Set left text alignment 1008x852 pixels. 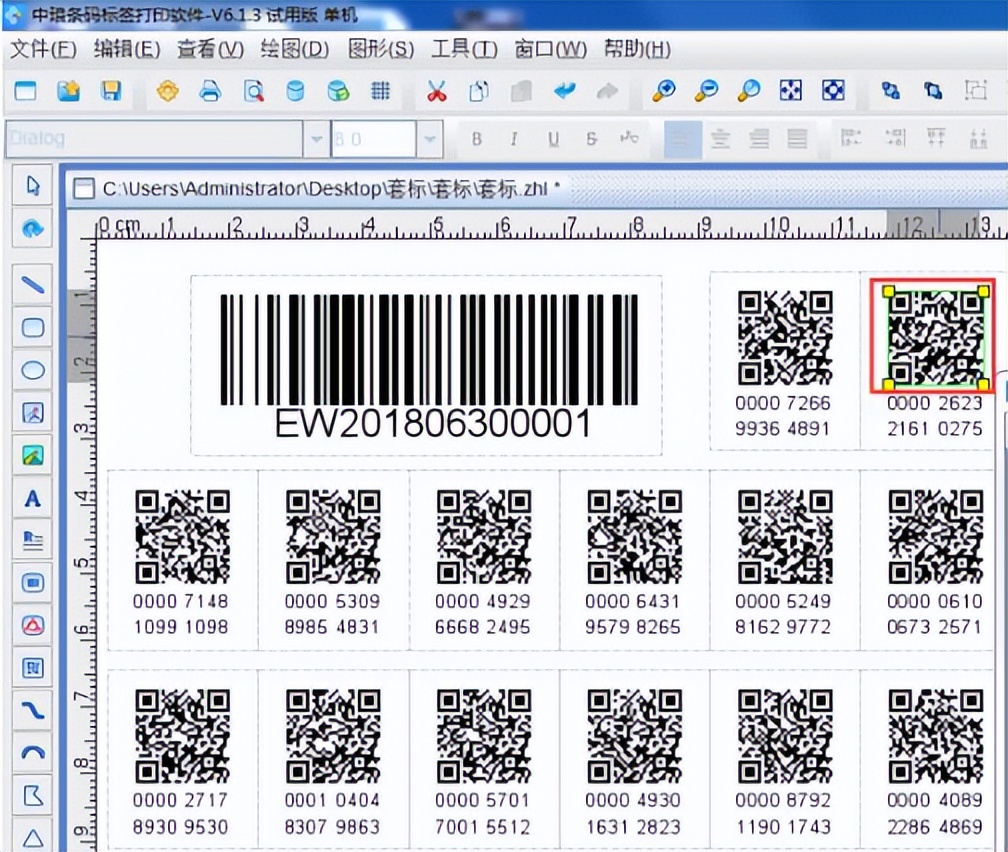tap(682, 138)
